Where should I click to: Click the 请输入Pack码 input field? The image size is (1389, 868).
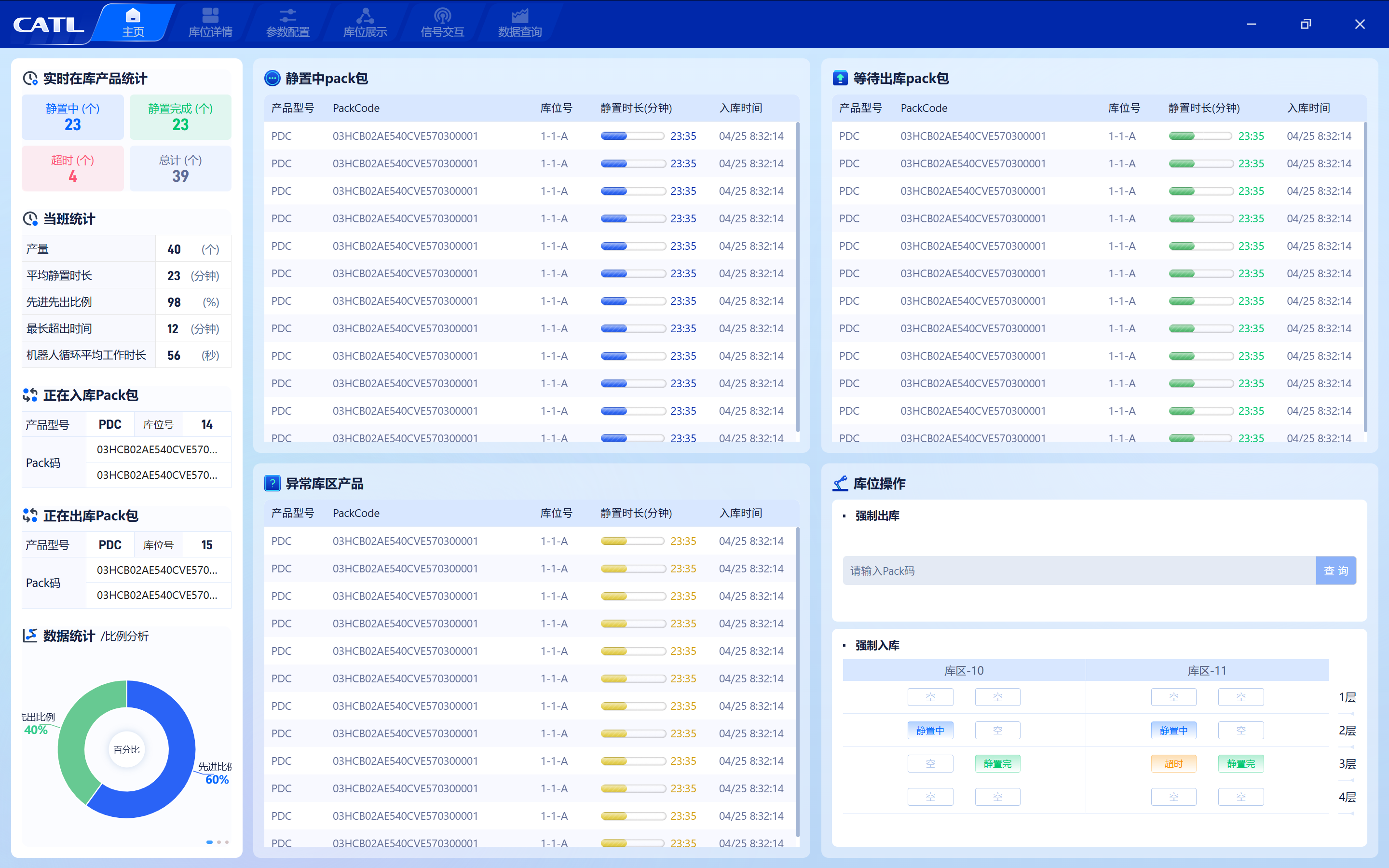click(x=1079, y=570)
